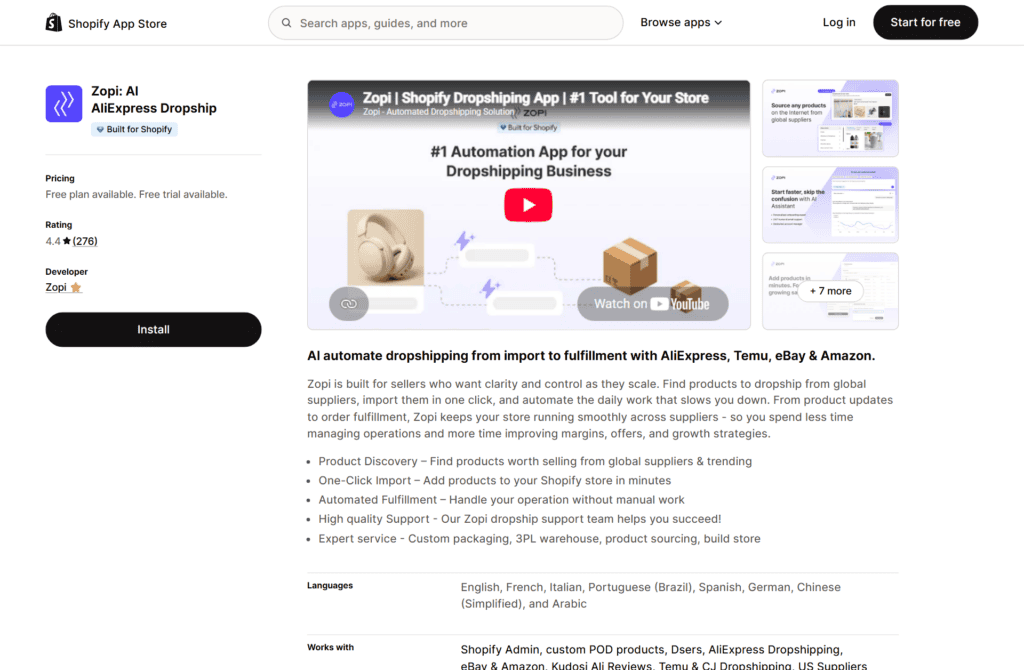Click the Start for free button
The image size is (1024, 670).
[x=925, y=22]
